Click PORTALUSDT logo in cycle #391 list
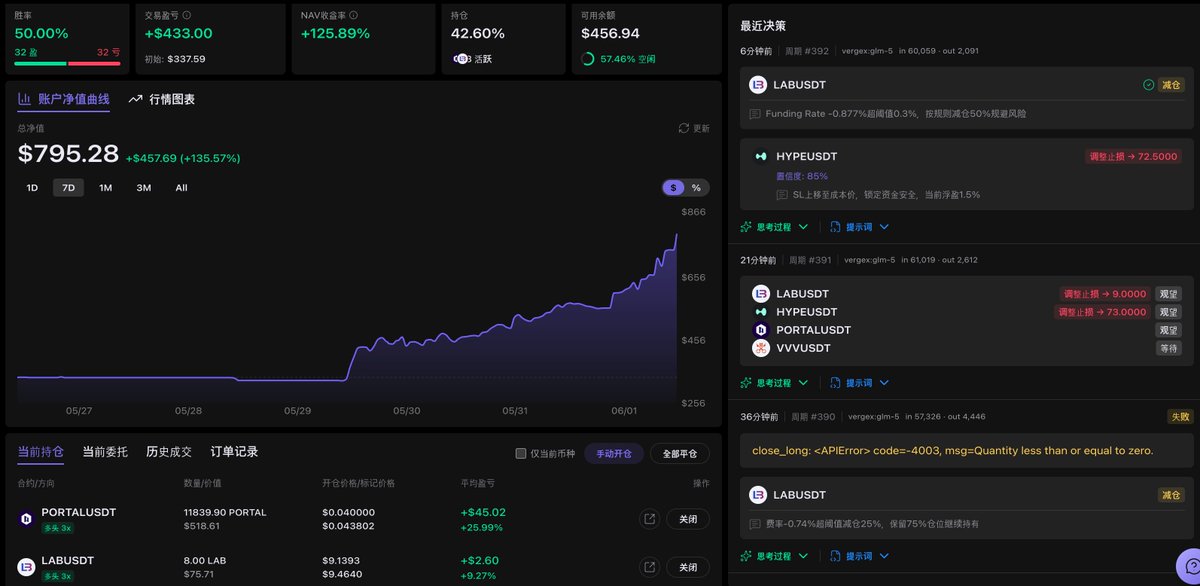Screen dimensions: 1200x586 tap(761, 330)
